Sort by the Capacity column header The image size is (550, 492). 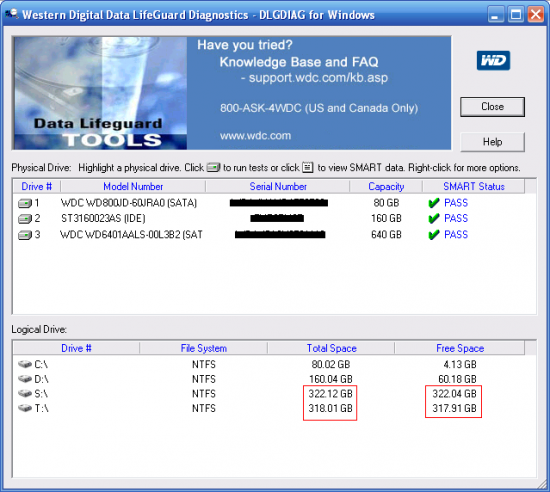(386, 186)
